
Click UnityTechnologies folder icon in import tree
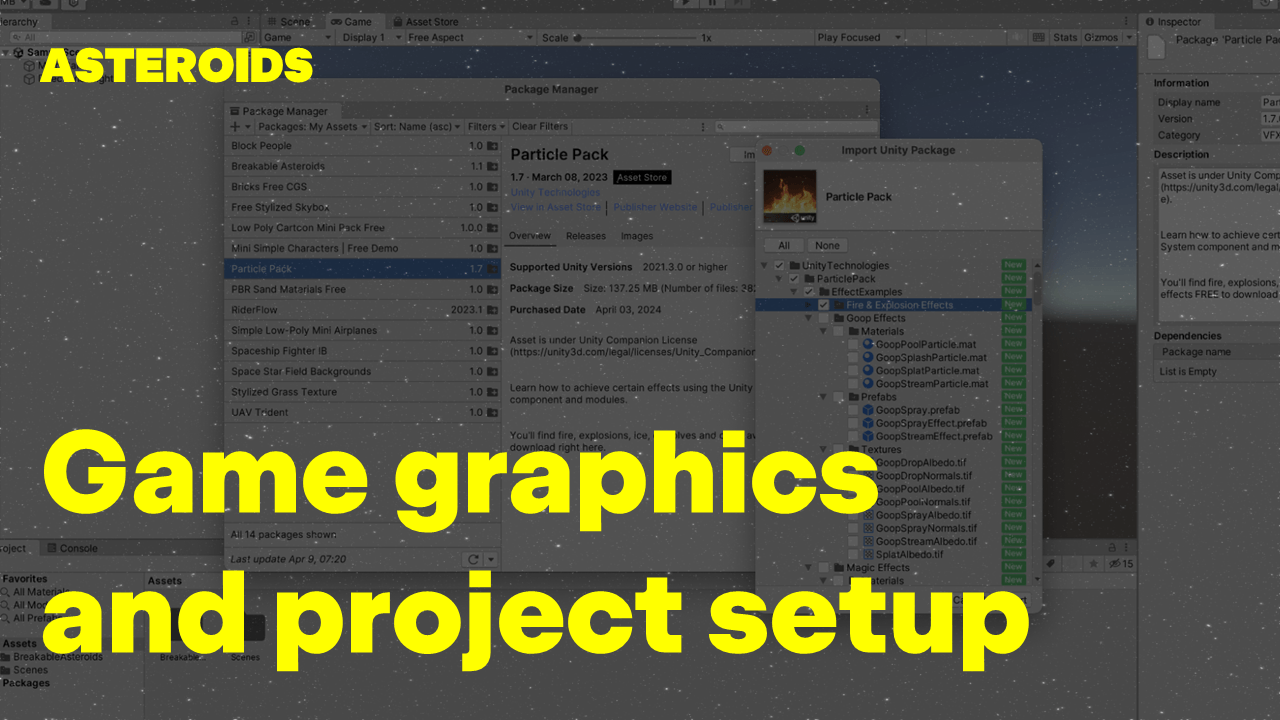pos(794,266)
